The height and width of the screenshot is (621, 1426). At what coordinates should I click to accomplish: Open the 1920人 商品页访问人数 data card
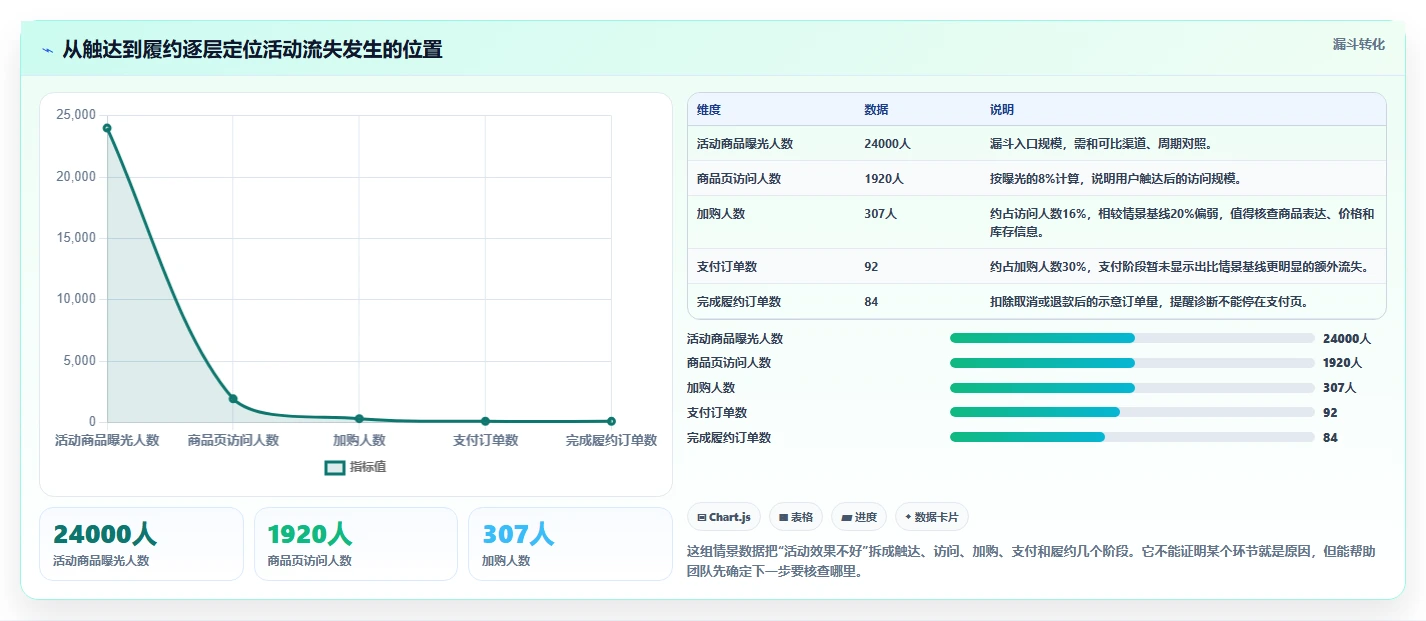[x=356, y=544]
